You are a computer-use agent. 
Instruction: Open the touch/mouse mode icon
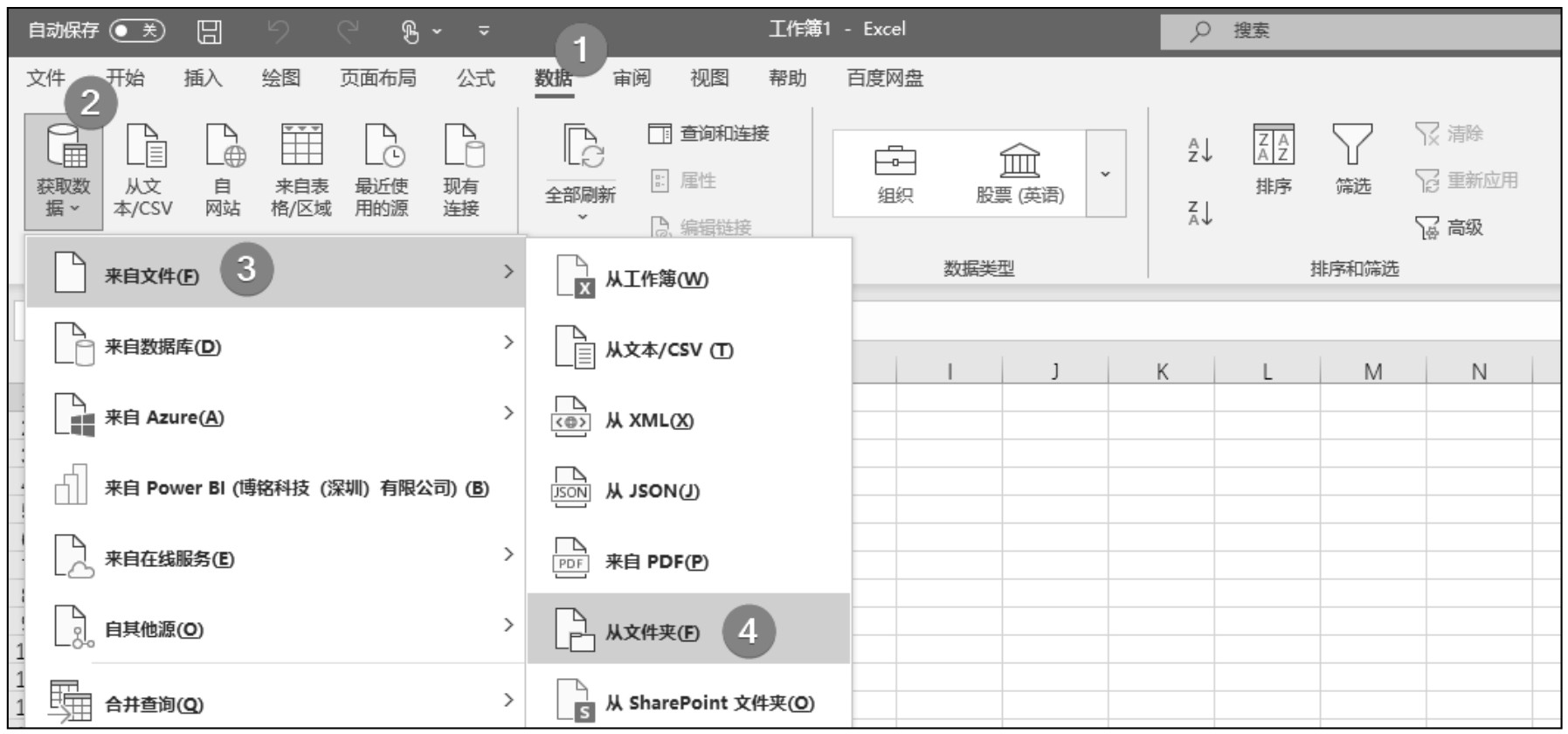pyautogui.click(x=411, y=31)
